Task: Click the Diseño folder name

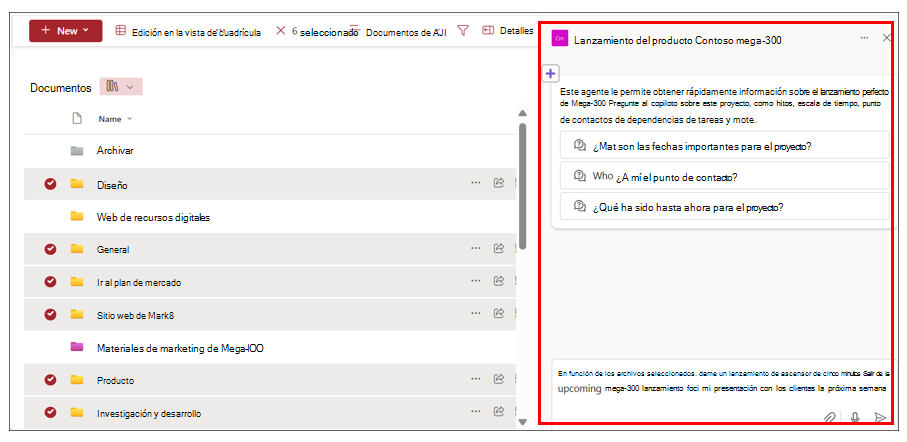Action: (112, 185)
